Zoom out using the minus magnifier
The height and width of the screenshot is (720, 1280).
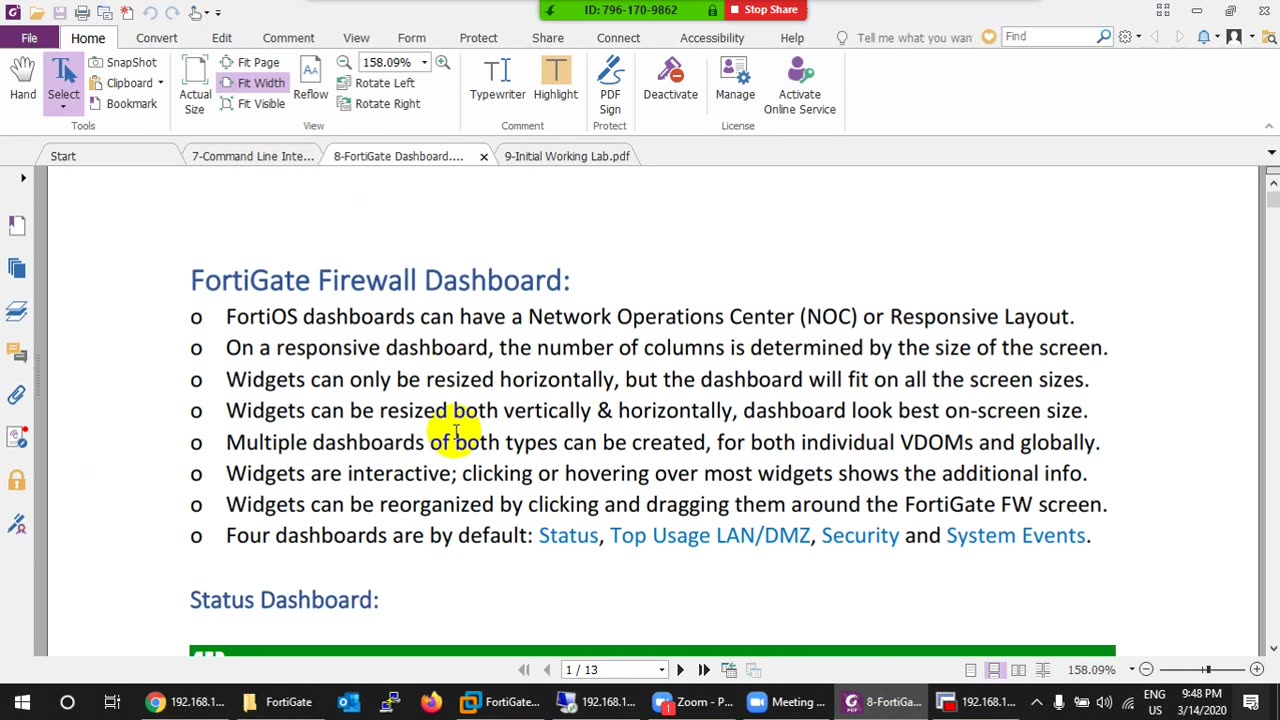(x=344, y=62)
